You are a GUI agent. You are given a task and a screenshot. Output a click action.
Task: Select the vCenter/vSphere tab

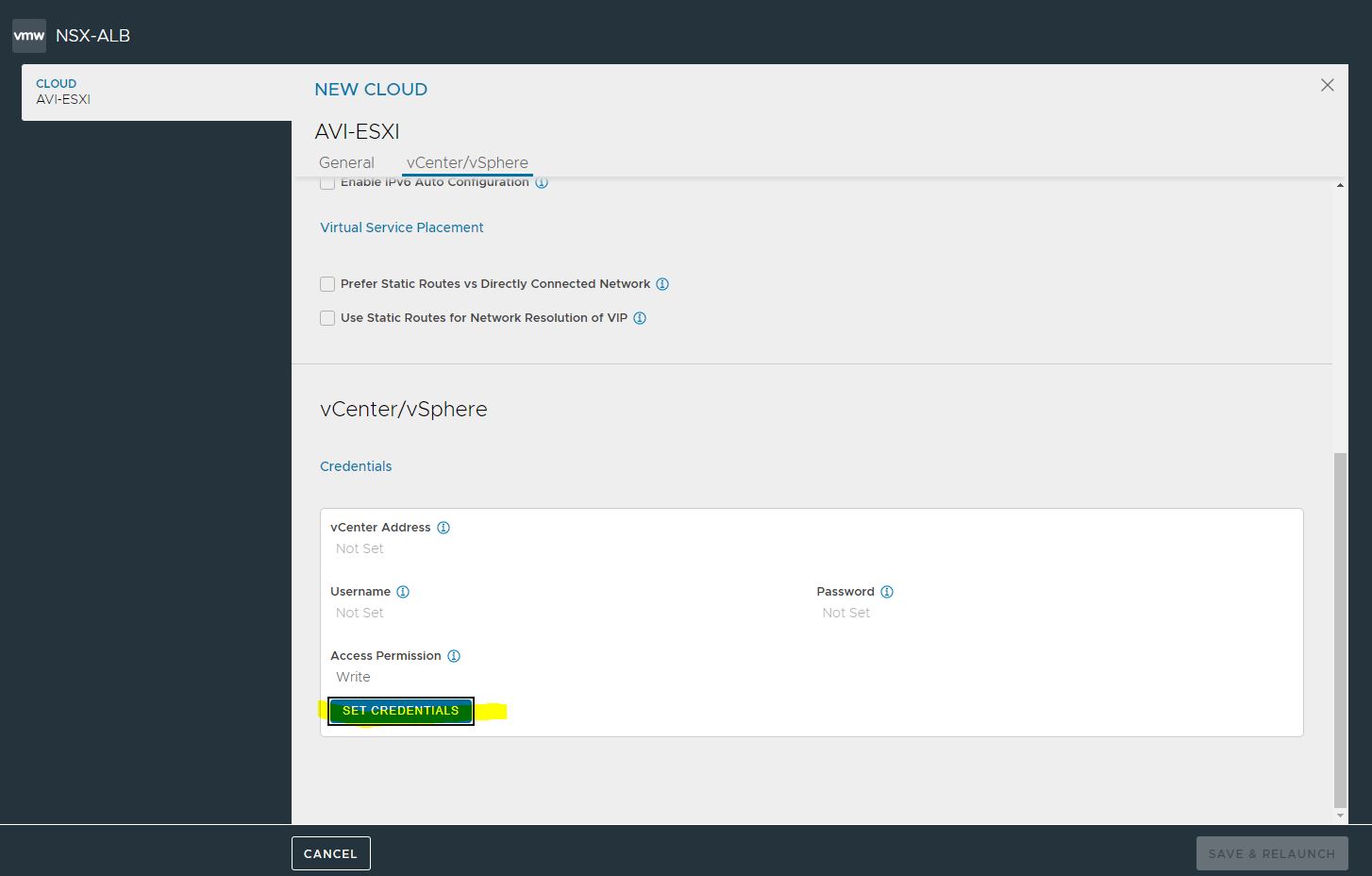point(467,162)
